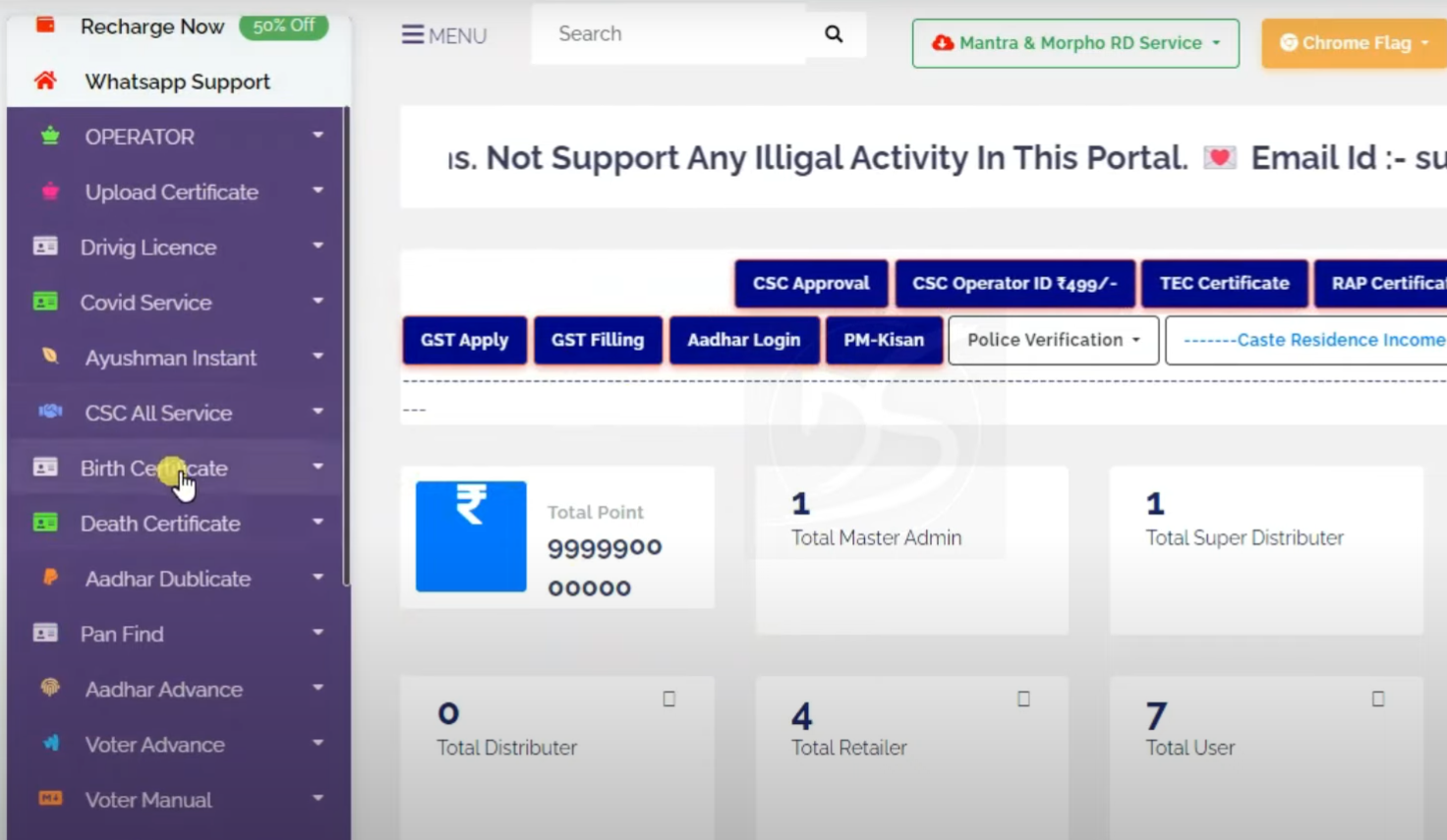Click the blue rupee Total Point icon

click(471, 536)
